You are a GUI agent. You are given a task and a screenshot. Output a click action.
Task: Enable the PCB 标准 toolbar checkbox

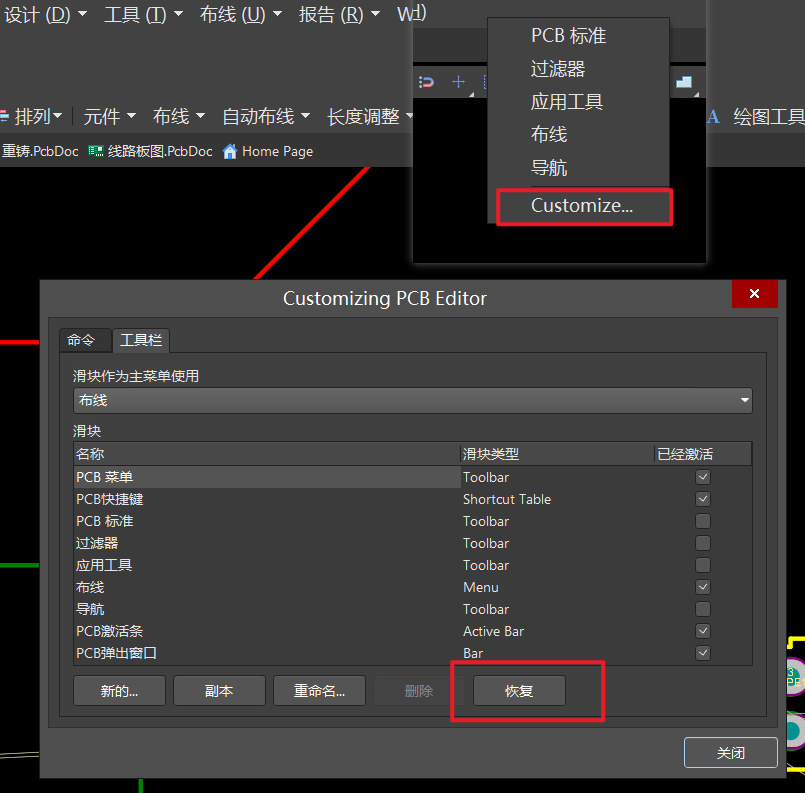703,521
